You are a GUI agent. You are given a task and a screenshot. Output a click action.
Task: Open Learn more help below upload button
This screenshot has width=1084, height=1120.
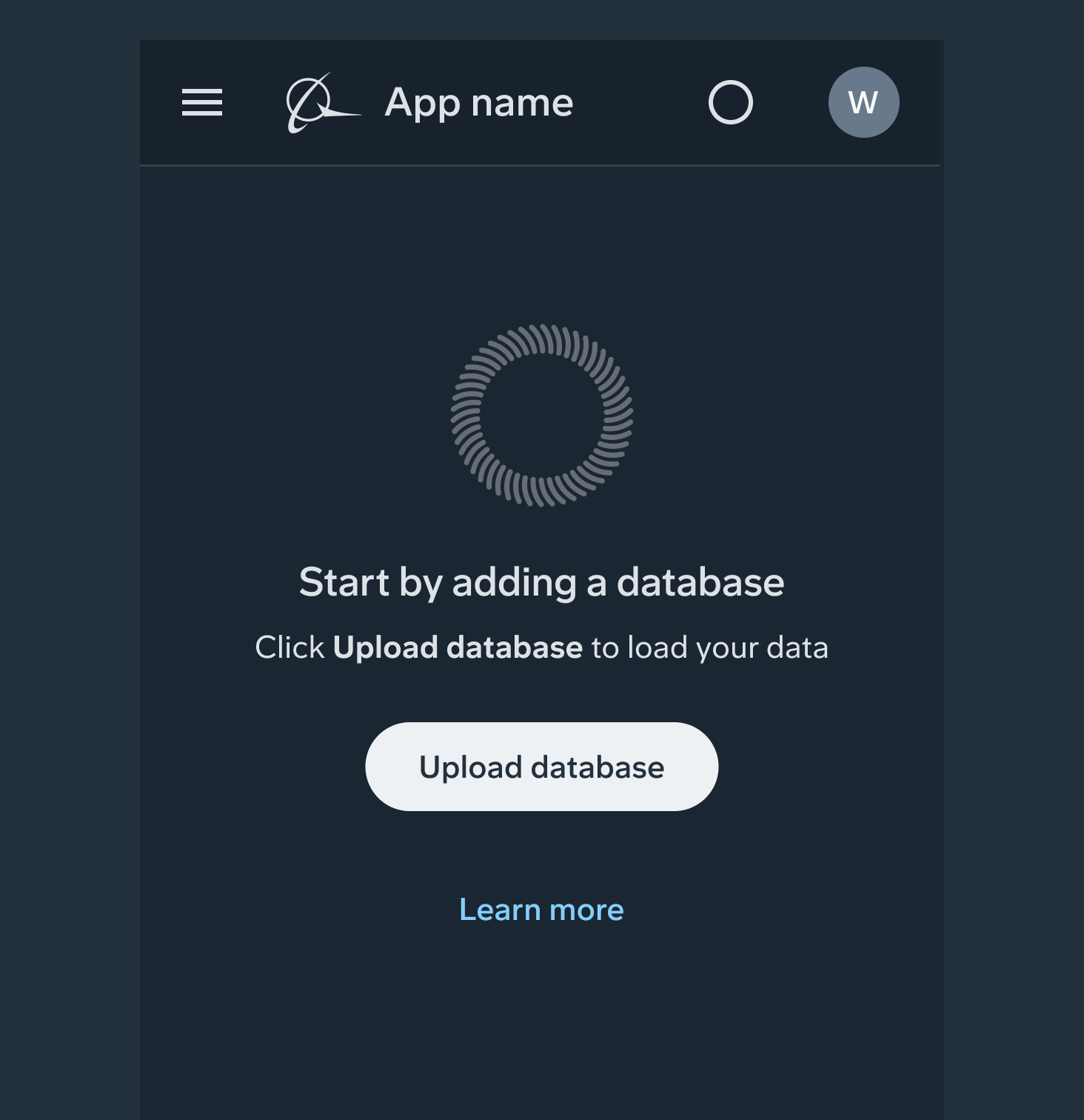click(x=541, y=910)
